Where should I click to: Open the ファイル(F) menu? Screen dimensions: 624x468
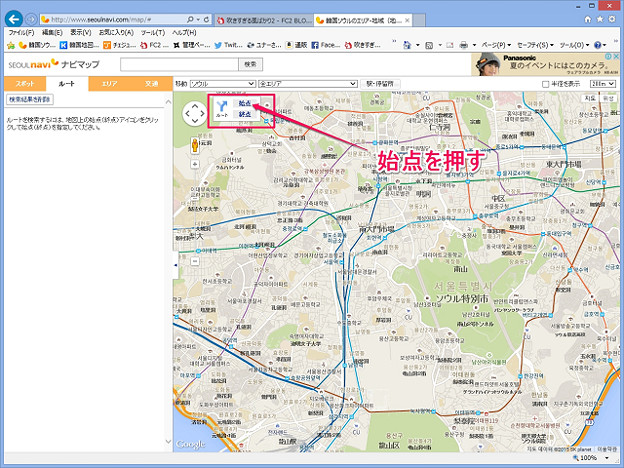coord(21,33)
